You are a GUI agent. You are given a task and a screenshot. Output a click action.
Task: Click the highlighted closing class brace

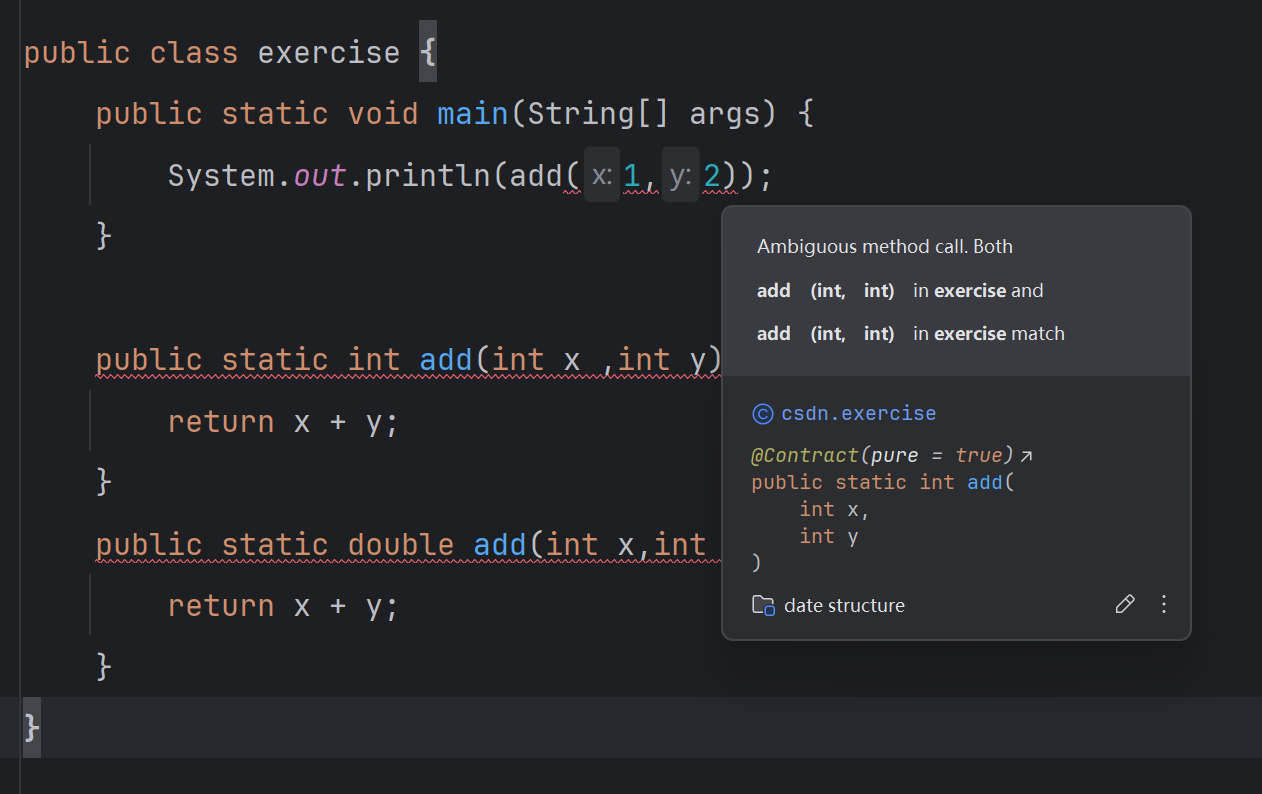point(31,727)
